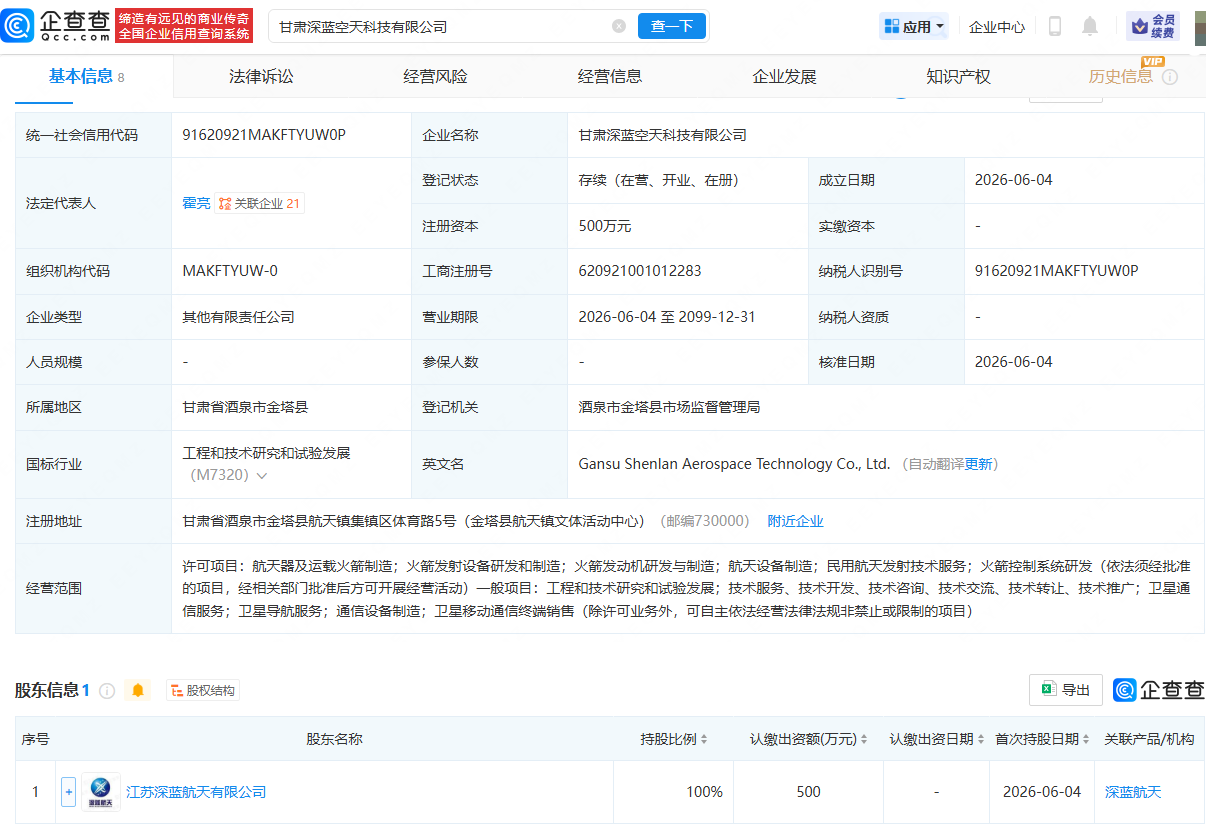Open the 股权结构 button
This screenshot has width=1206, height=826.
pyautogui.click(x=203, y=690)
